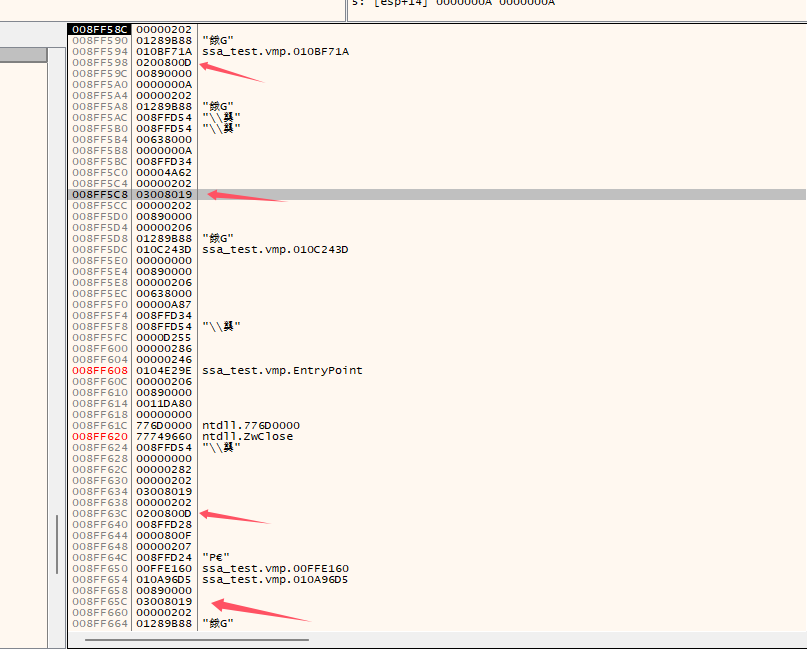Select stack address 008FF5B8
The width and height of the screenshot is (807, 649).
pyautogui.click(x=99, y=150)
